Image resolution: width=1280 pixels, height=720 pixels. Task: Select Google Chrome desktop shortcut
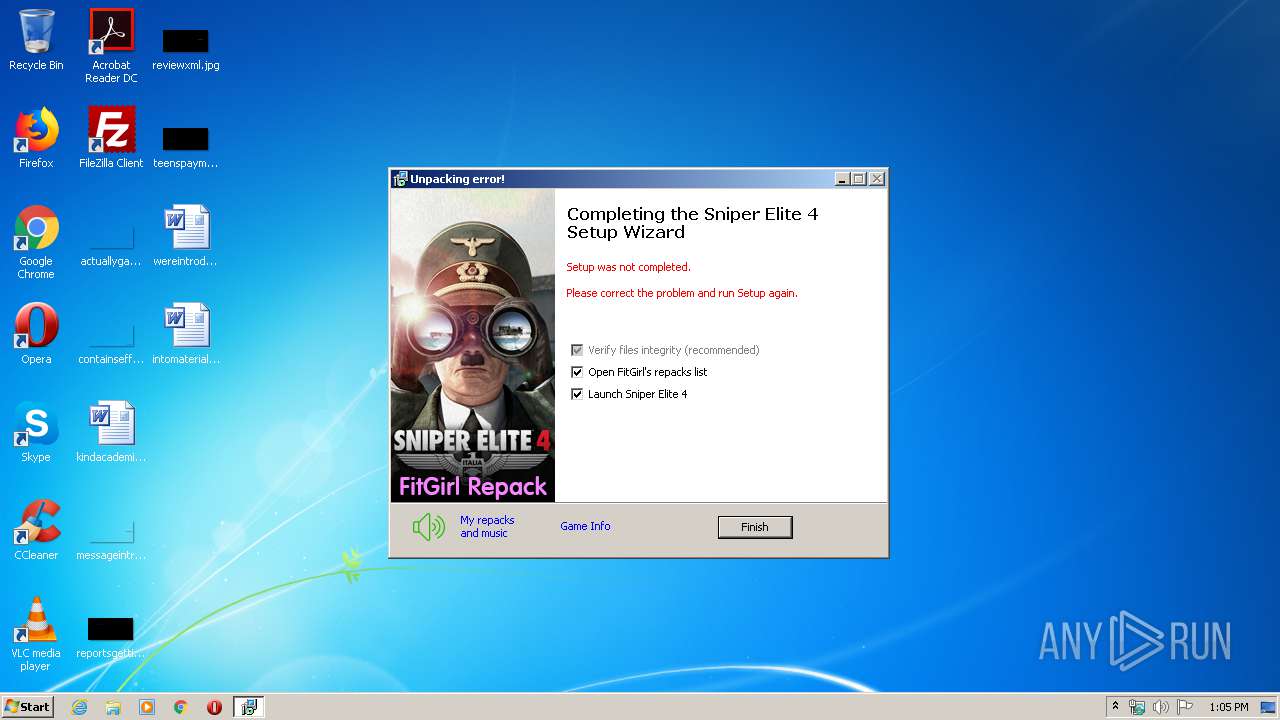coord(36,242)
